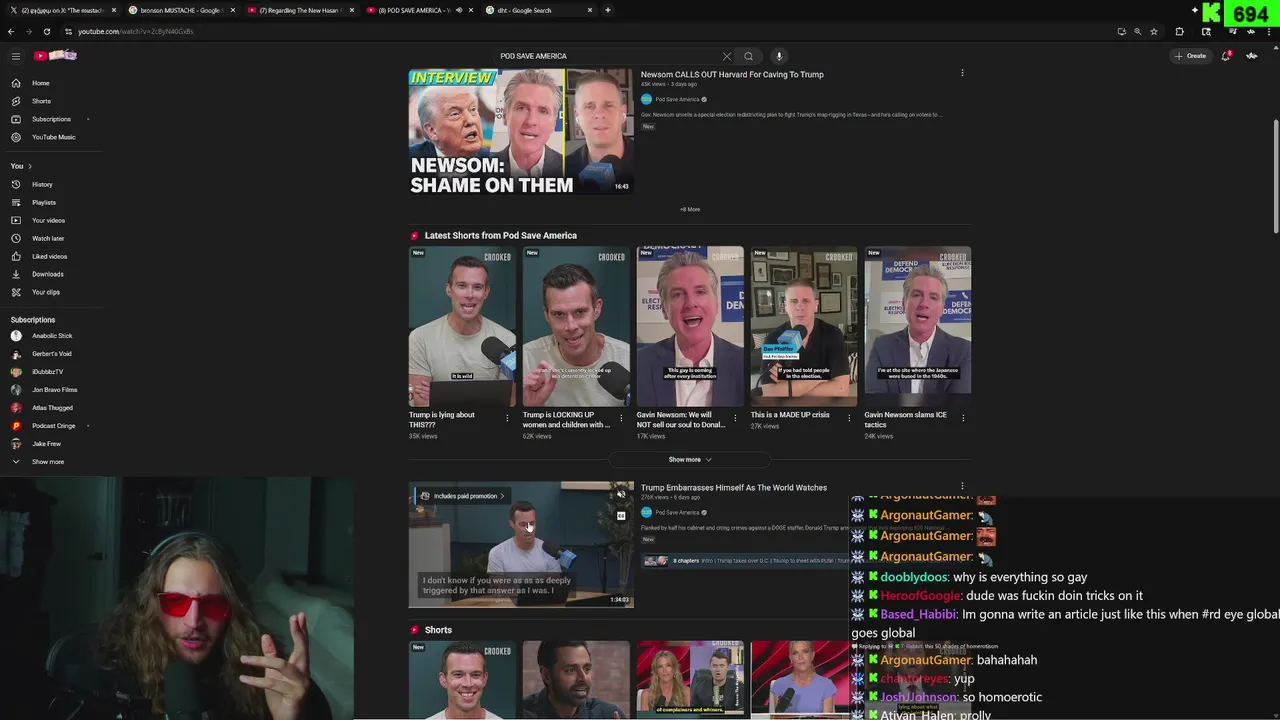
Task: Click the Create button
Action: (x=1191, y=56)
